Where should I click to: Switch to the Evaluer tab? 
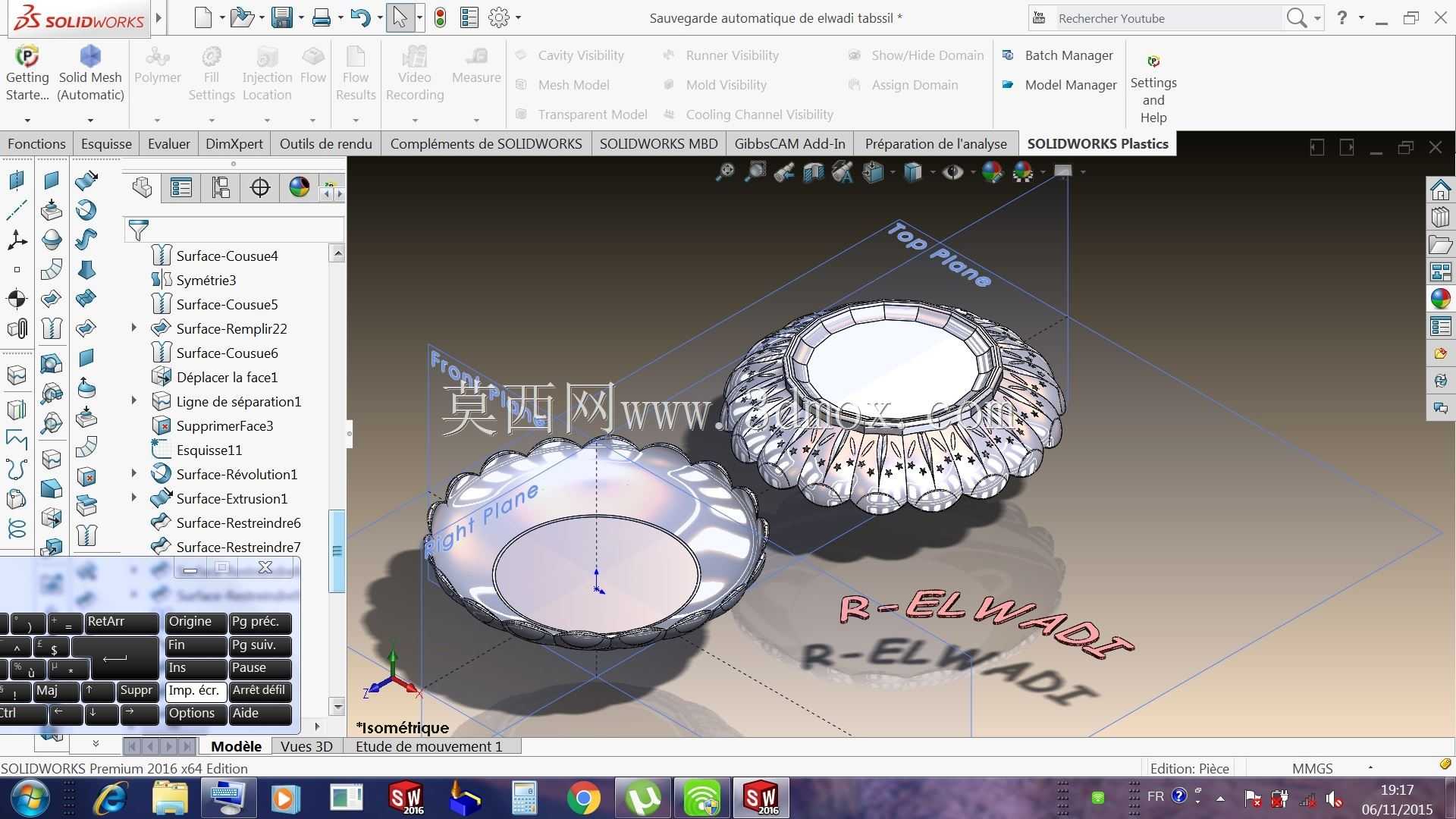pyautogui.click(x=169, y=143)
